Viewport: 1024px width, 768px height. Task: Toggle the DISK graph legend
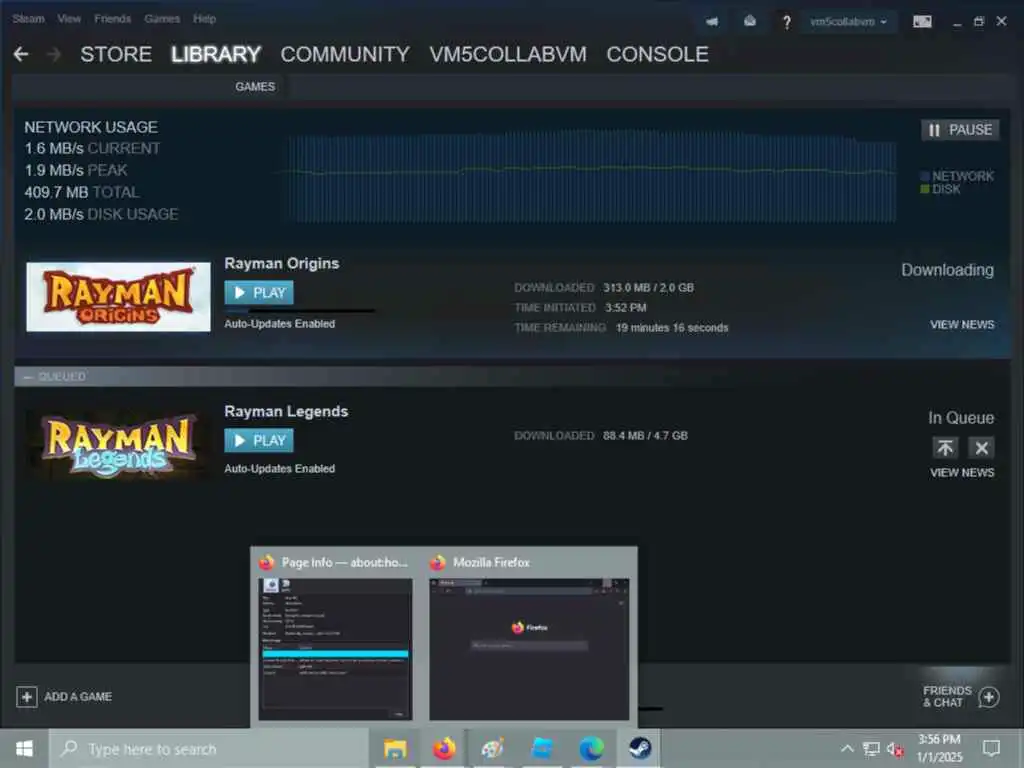pyautogui.click(x=940, y=189)
